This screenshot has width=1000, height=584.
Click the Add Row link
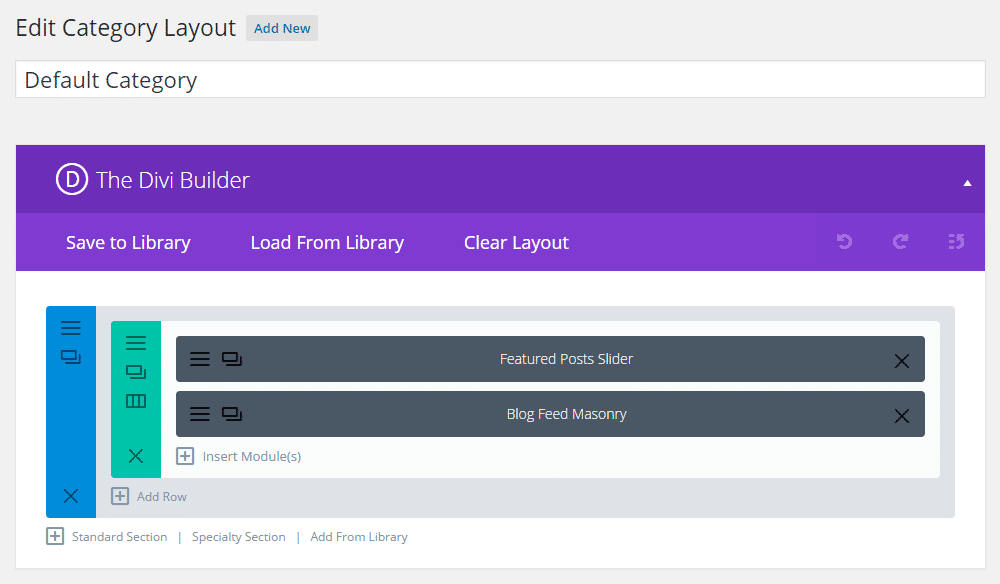(161, 497)
